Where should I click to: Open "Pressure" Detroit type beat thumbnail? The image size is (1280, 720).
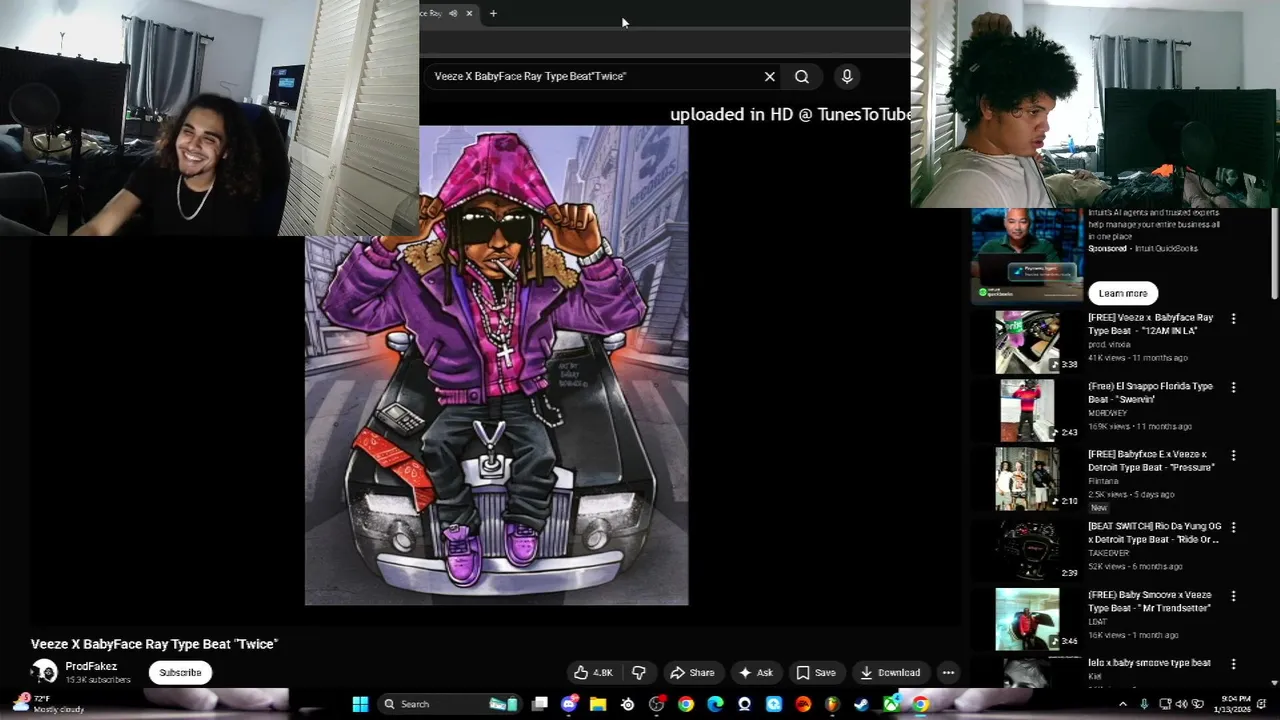[1027, 478]
